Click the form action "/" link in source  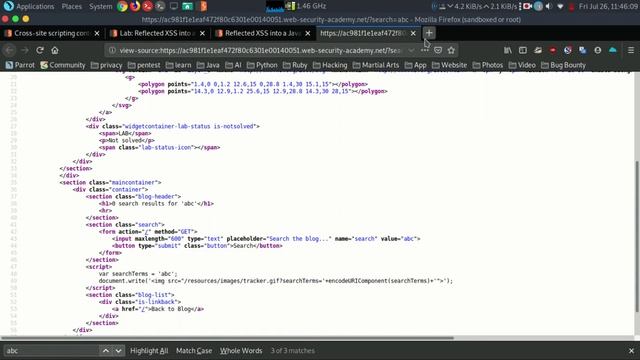[148, 232]
